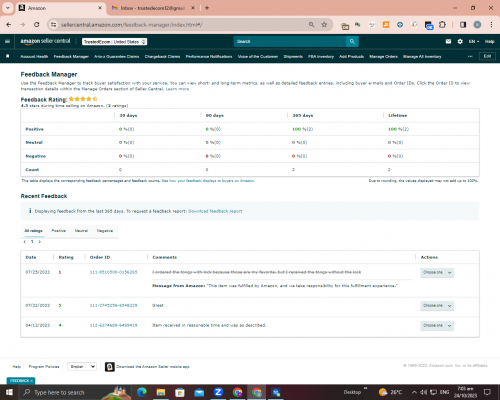
Task: Open the Chrome profile avatar
Action: pyautogui.click(x=477, y=25)
